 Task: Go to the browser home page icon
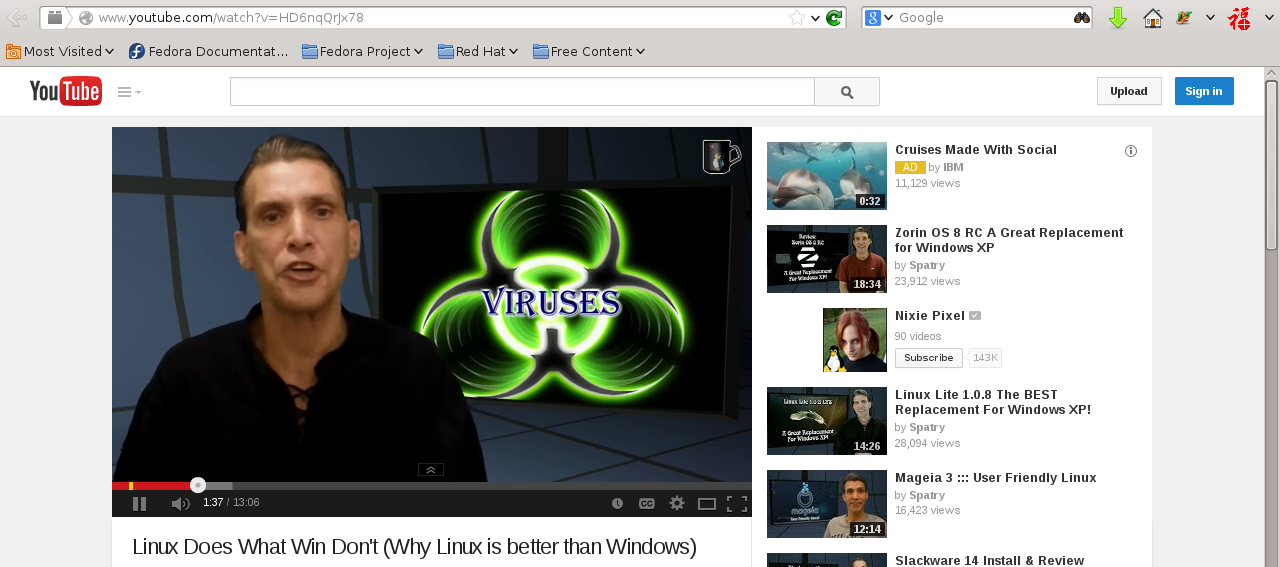[1153, 18]
